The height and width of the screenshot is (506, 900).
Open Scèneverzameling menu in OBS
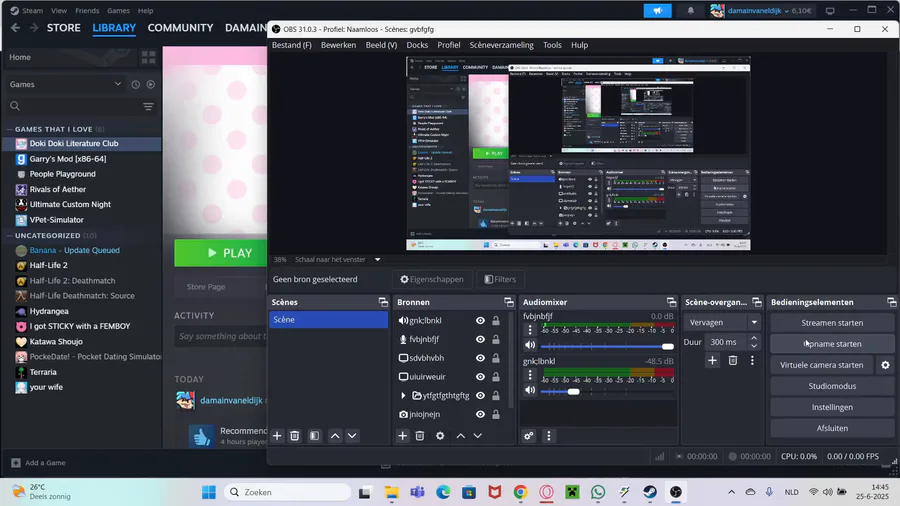pyautogui.click(x=501, y=45)
